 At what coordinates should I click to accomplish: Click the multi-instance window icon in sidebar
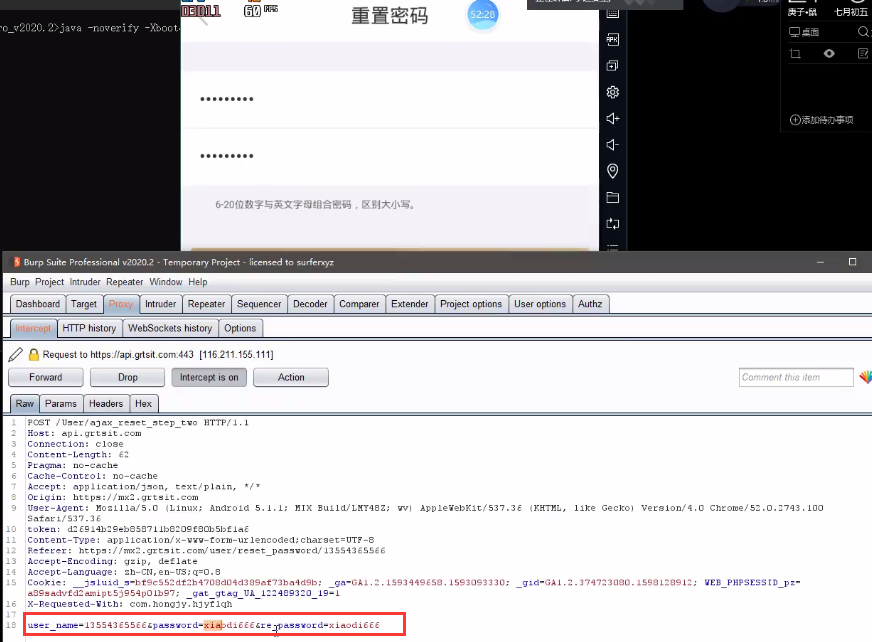(x=613, y=66)
